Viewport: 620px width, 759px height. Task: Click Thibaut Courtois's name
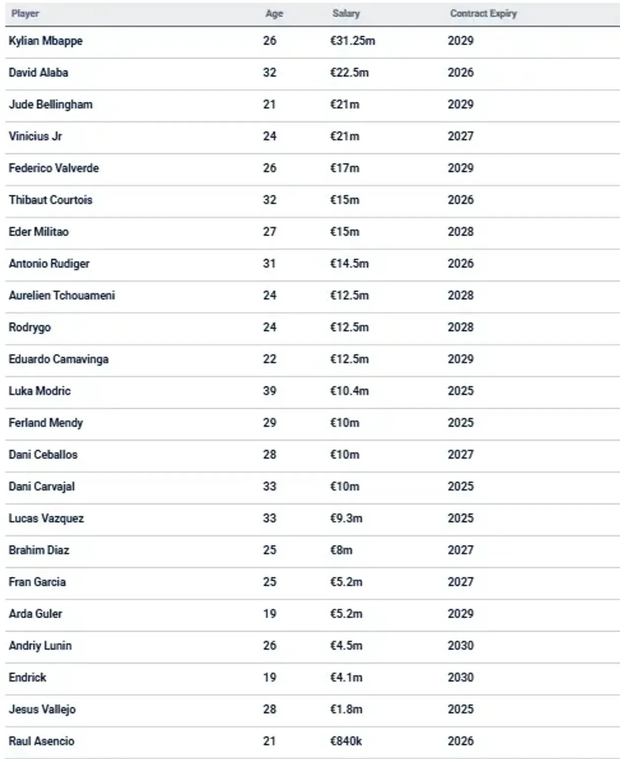point(50,200)
